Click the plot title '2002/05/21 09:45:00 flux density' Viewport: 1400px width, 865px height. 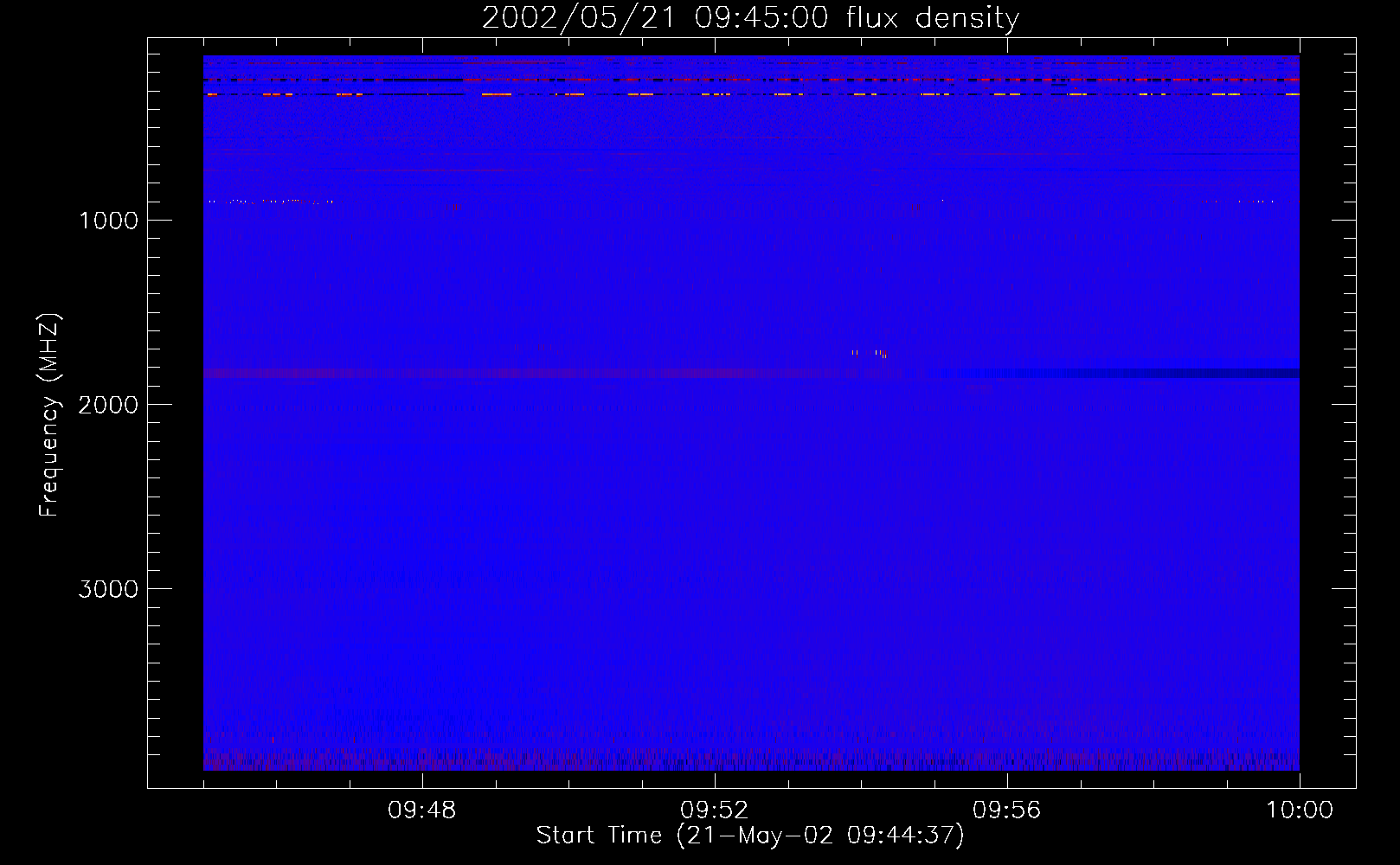(750, 18)
